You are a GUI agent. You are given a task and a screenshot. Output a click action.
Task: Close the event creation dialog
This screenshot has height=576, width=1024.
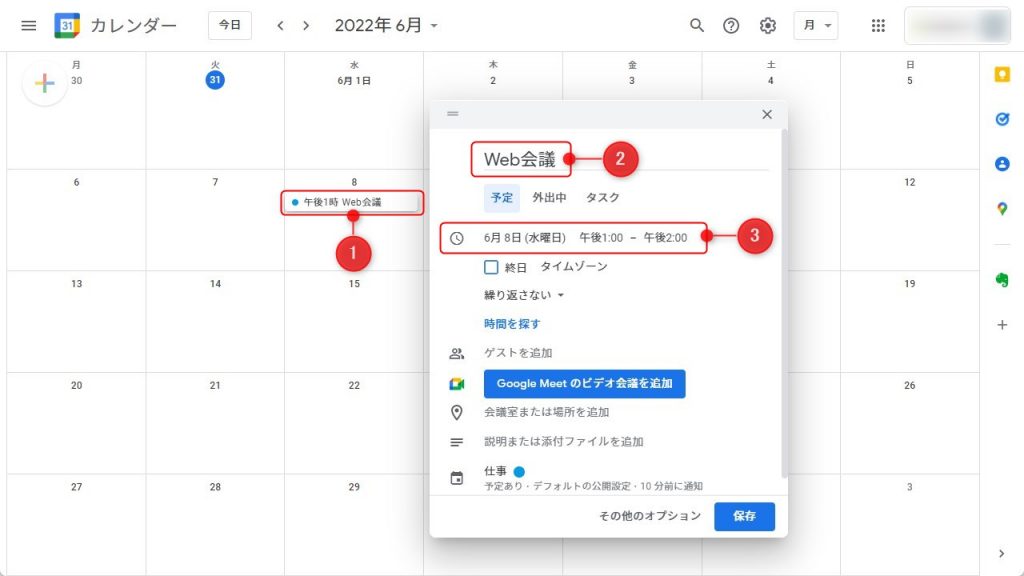pyautogui.click(x=767, y=114)
